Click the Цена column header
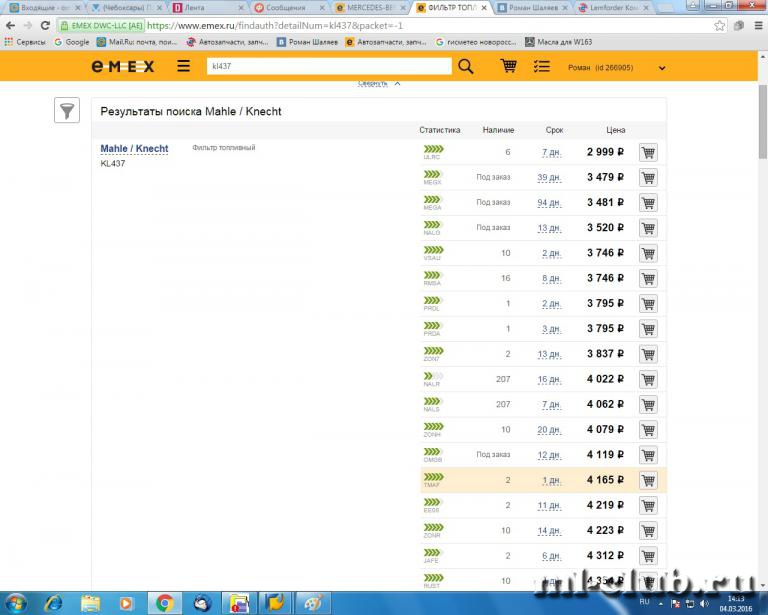Viewport: 768px width, 615px height. click(x=615, y=130)
